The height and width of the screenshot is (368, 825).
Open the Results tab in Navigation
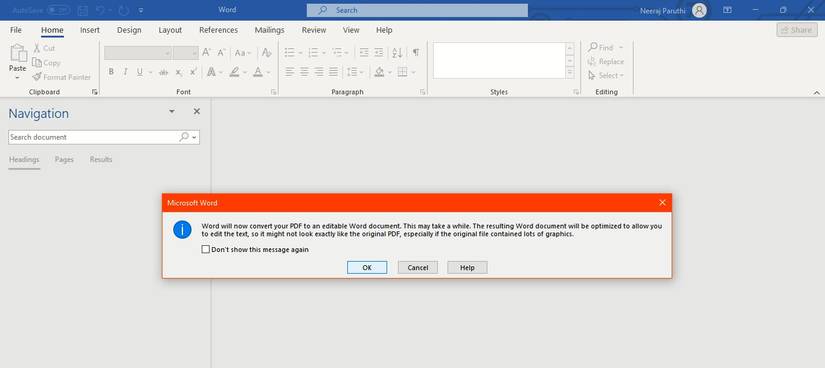click(101, 160)
